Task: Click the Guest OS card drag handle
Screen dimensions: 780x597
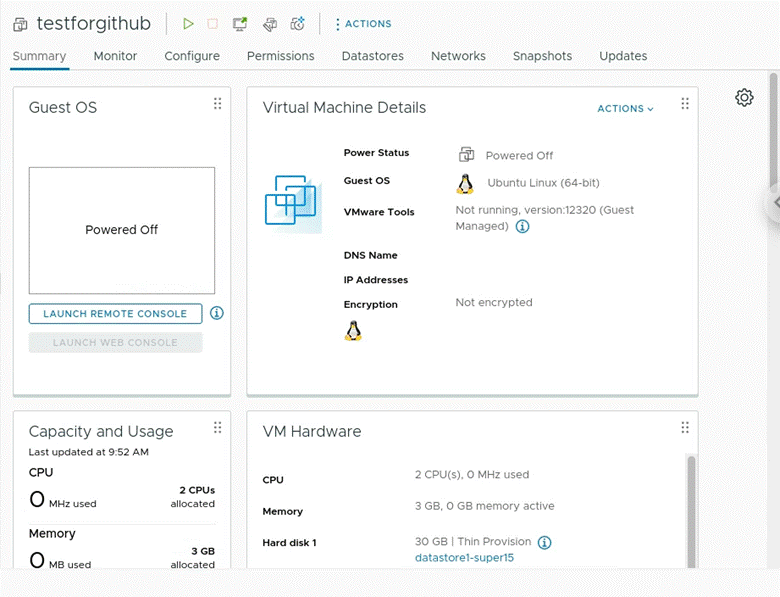Action: pyautogui.click(x=217, y=103)
